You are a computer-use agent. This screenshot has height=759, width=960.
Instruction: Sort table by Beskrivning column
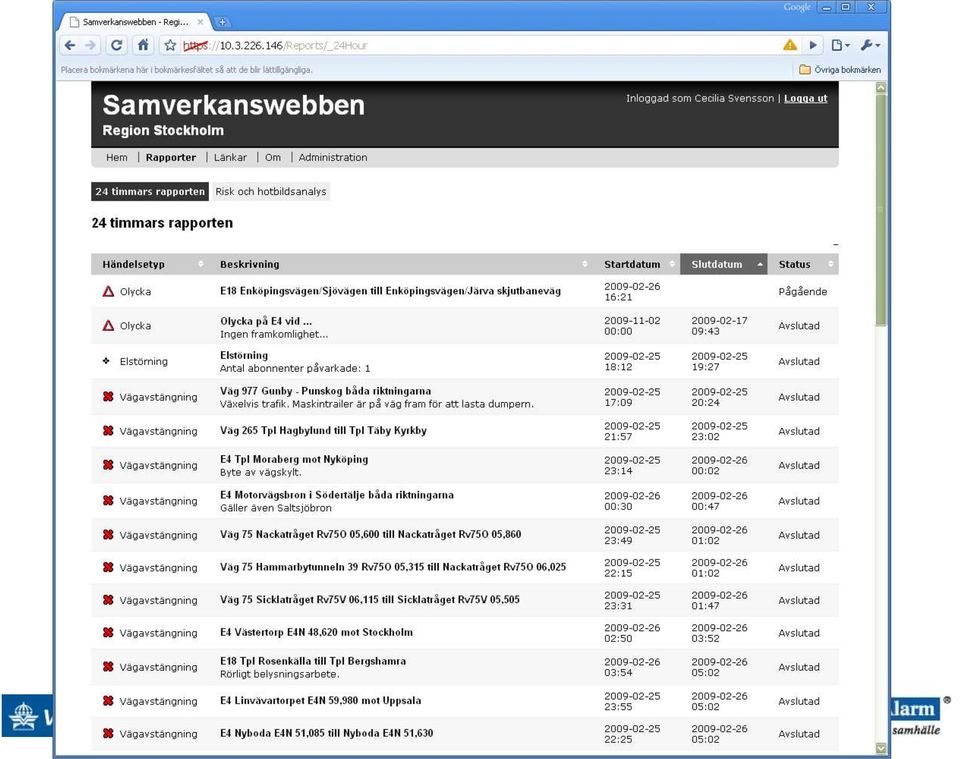tap(402, 264)
